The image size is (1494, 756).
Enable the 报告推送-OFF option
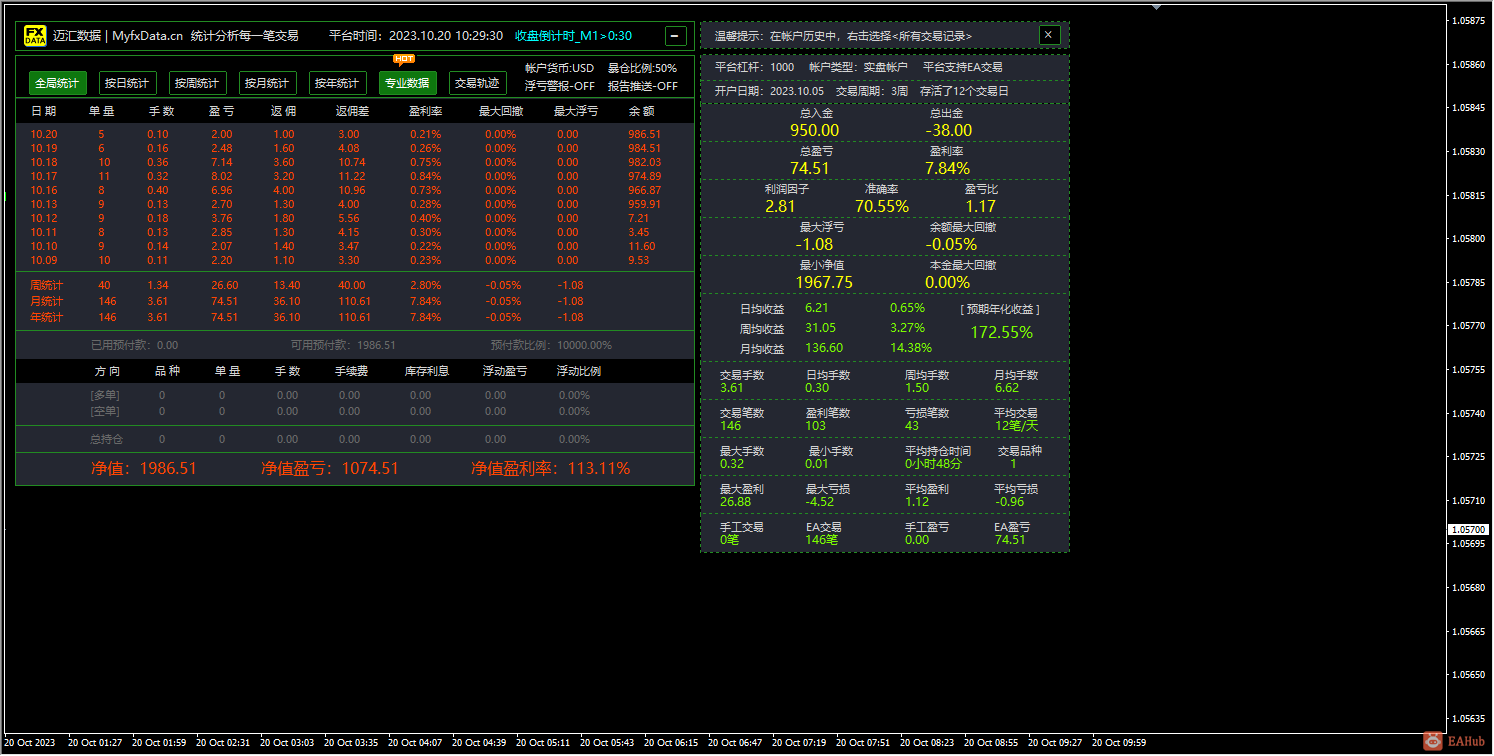pyautogui.click(x=643, y=86)
